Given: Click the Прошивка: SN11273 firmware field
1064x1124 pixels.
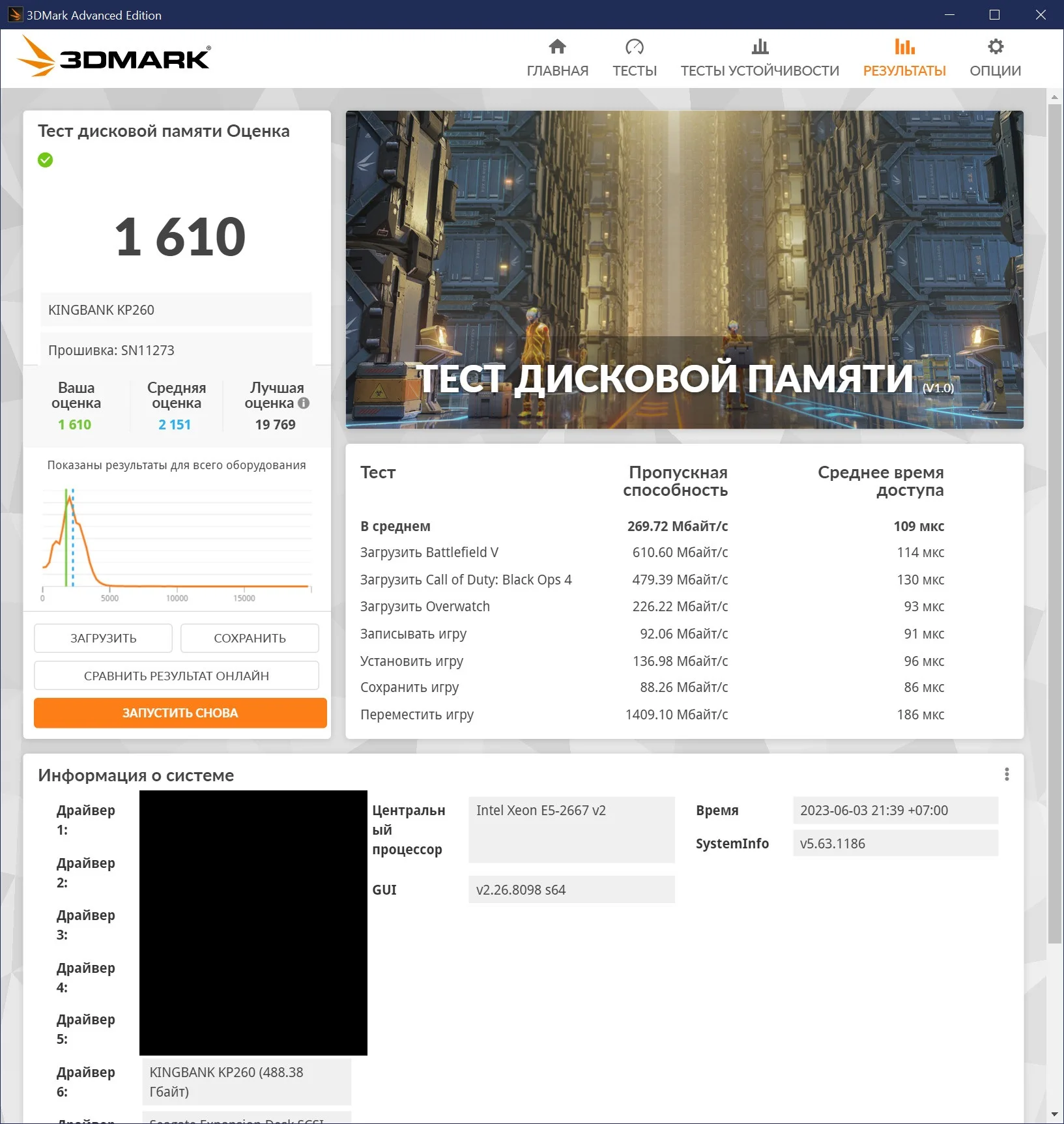Looking at the screenshot, I should tap(177, 350).
